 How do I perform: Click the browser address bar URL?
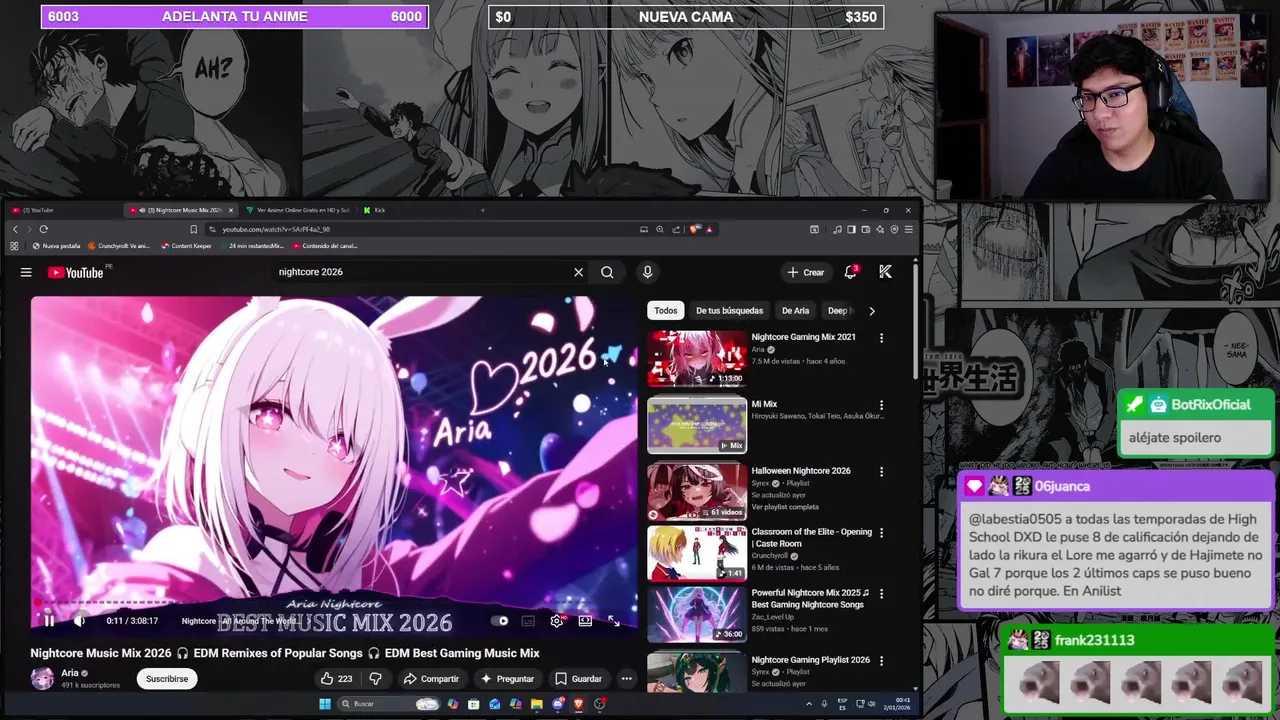tap(276, 229)
